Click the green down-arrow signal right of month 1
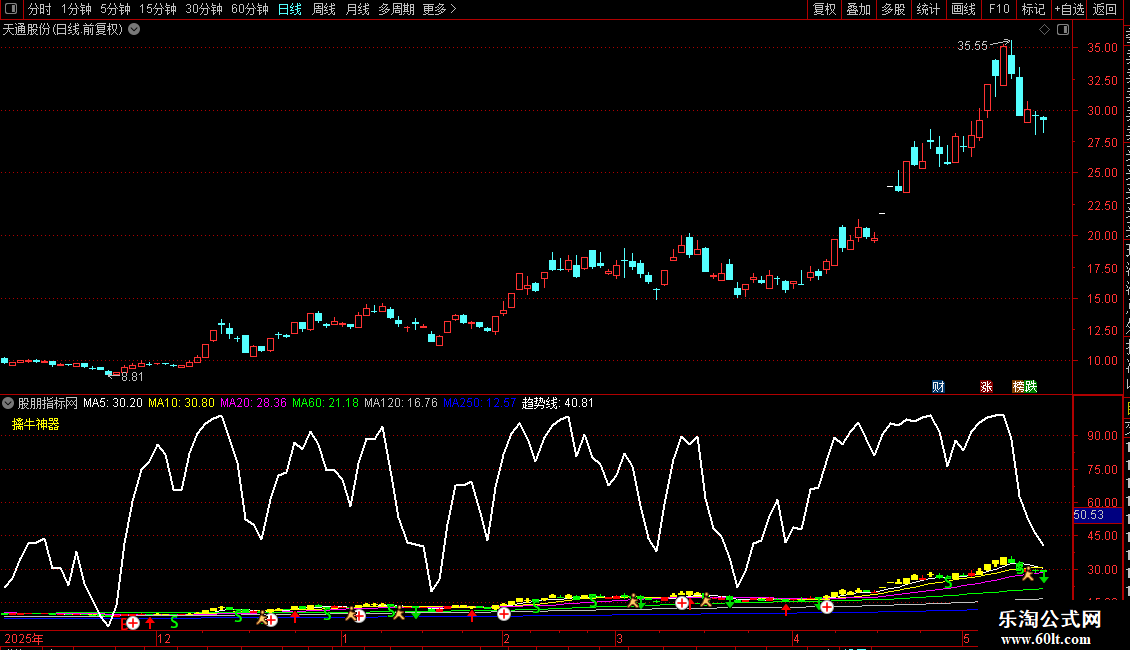The width and height of the screenshot is (1130, 650). click(x=416, y=613)
